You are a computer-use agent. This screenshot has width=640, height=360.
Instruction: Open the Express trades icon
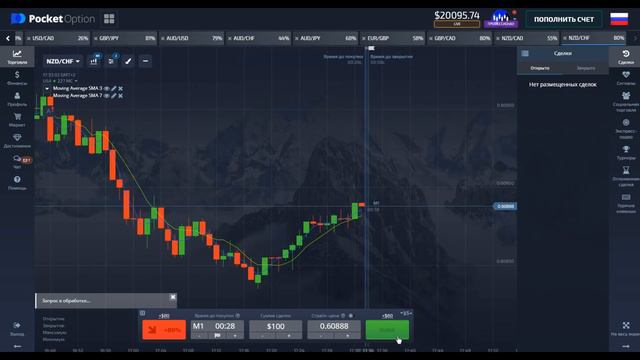pyautogui.click(x=625, y=129)
